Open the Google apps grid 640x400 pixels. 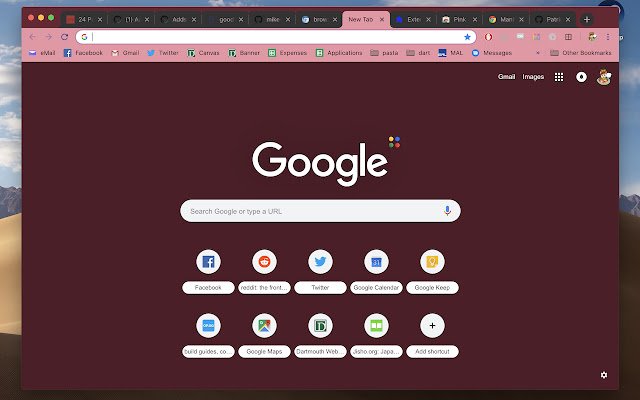pos(559,77)
